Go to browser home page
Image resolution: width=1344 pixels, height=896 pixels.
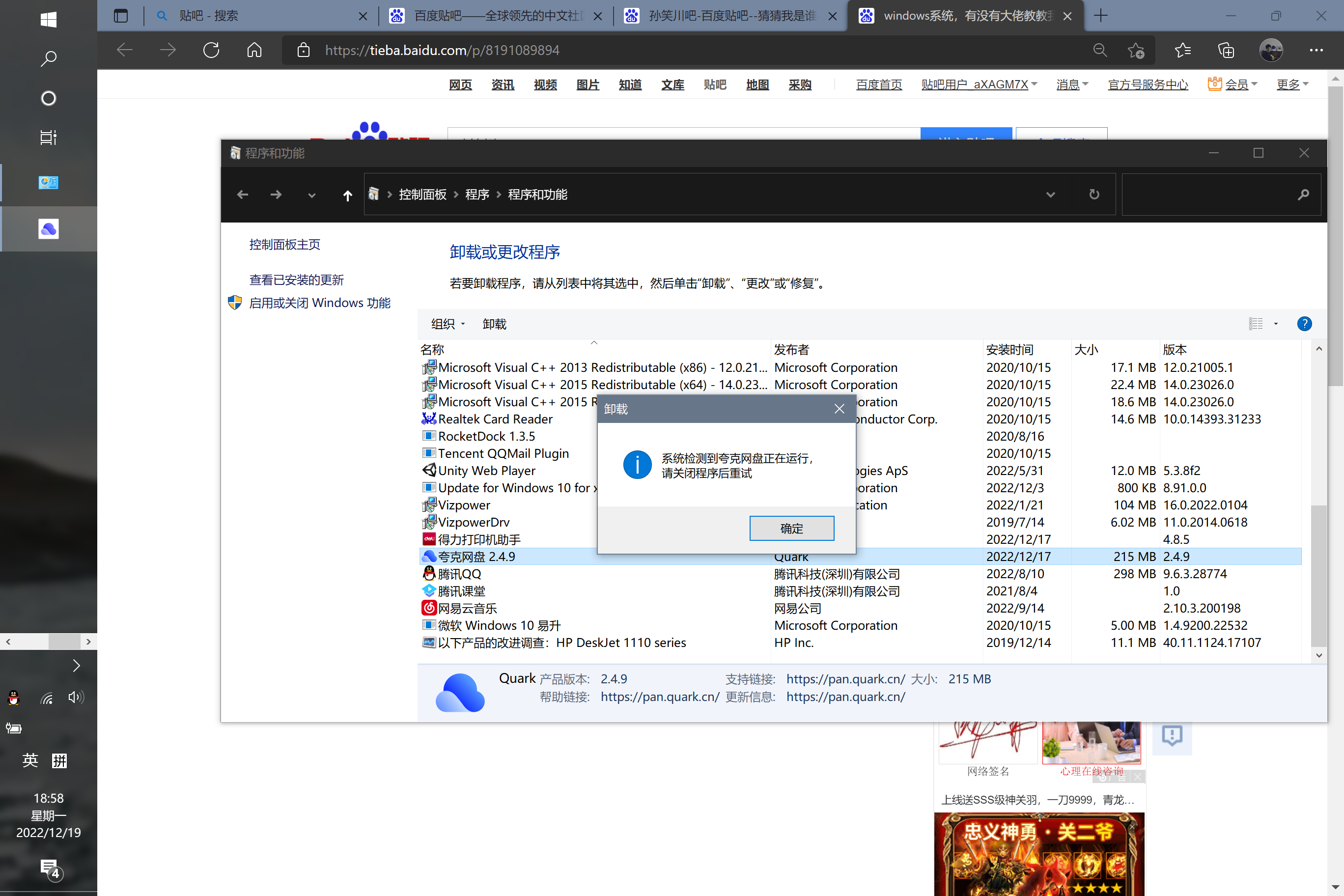pyautogui.click(x=254, y=50)
